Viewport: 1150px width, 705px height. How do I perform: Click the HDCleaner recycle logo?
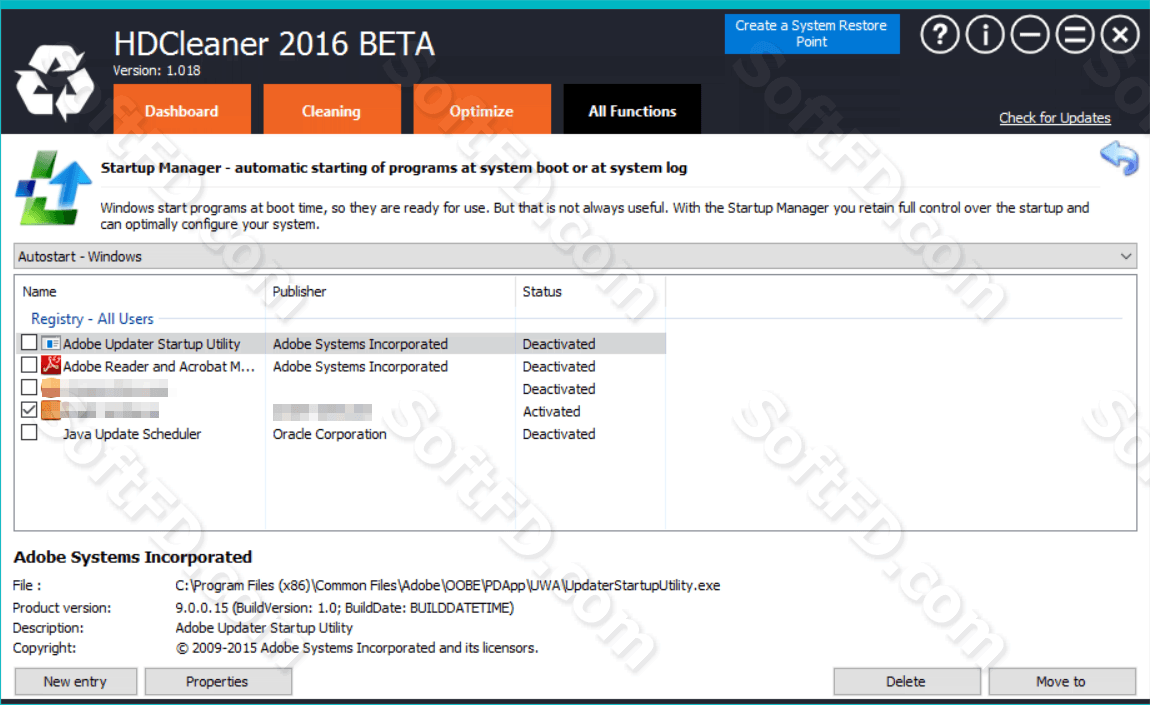[54, 82]
